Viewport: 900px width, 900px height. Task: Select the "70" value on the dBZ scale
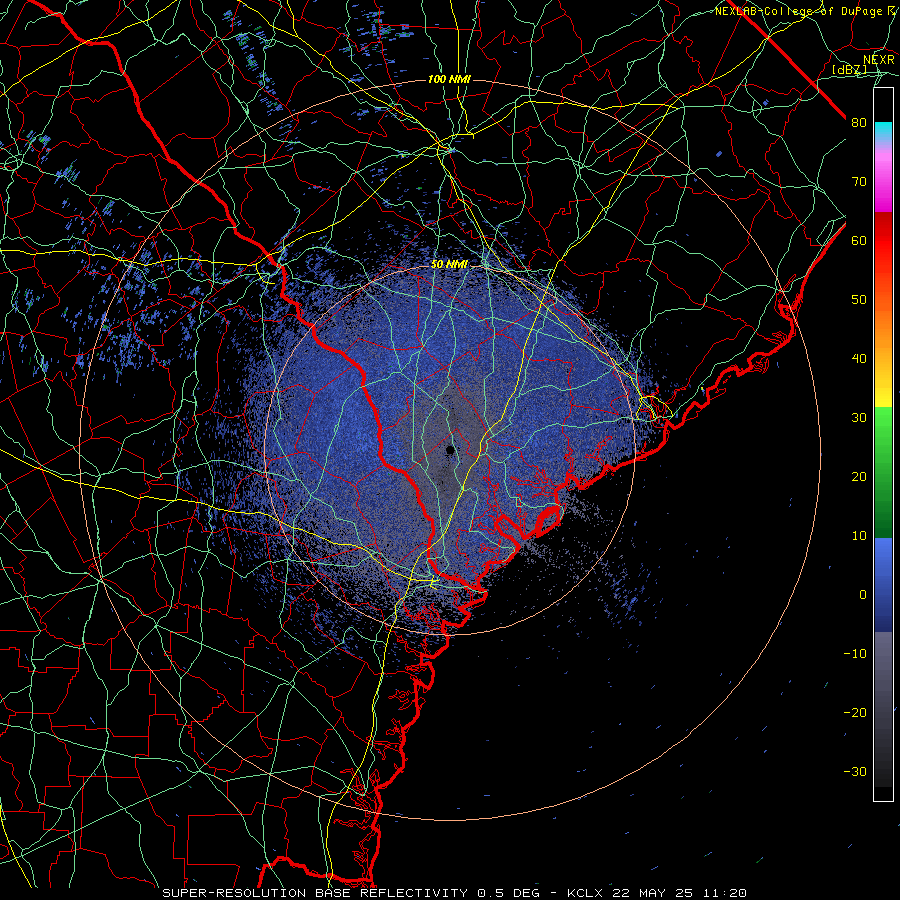pos(859,181)
